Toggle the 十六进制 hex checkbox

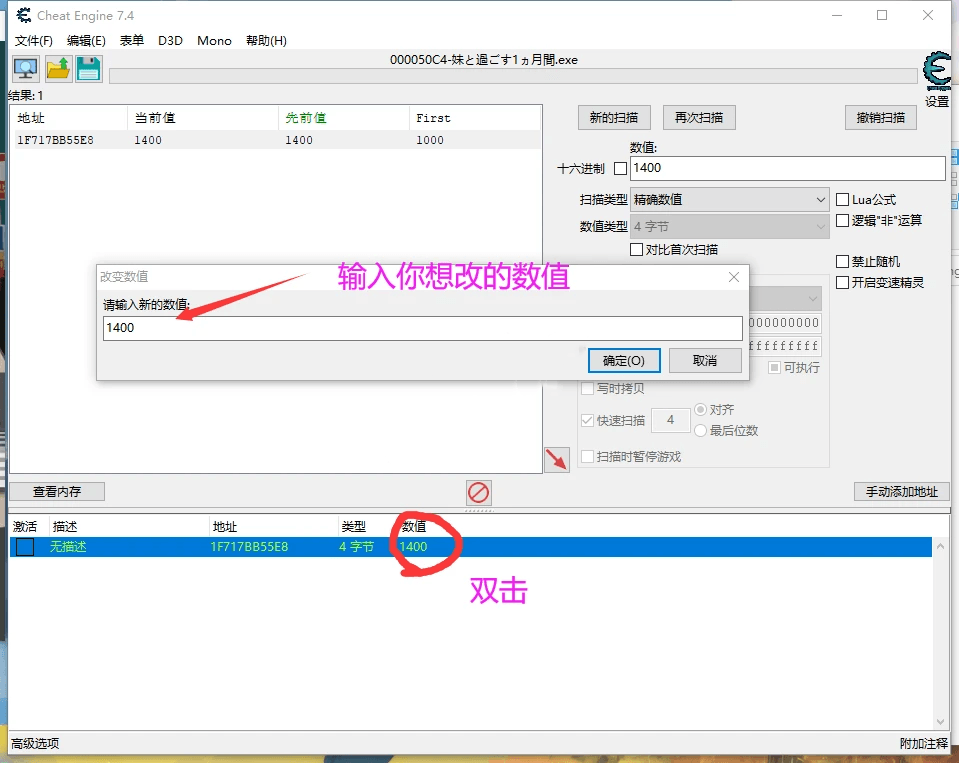(620, 169)
